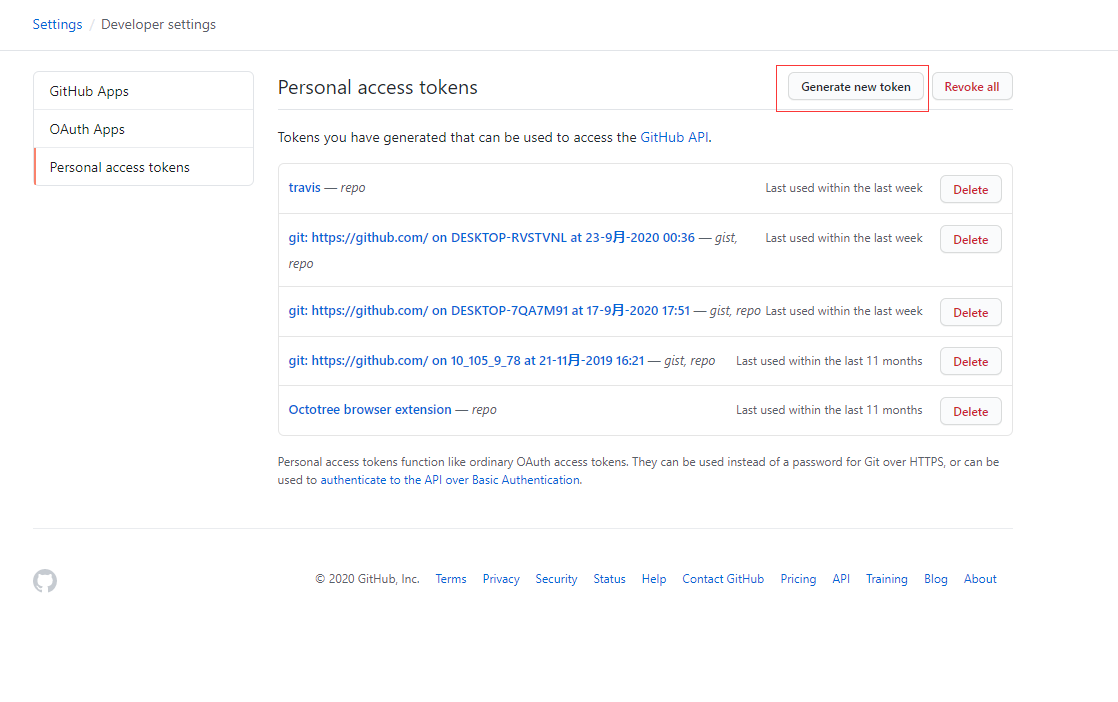
Task: Open the Training footer link
Action: coord(887,579)
